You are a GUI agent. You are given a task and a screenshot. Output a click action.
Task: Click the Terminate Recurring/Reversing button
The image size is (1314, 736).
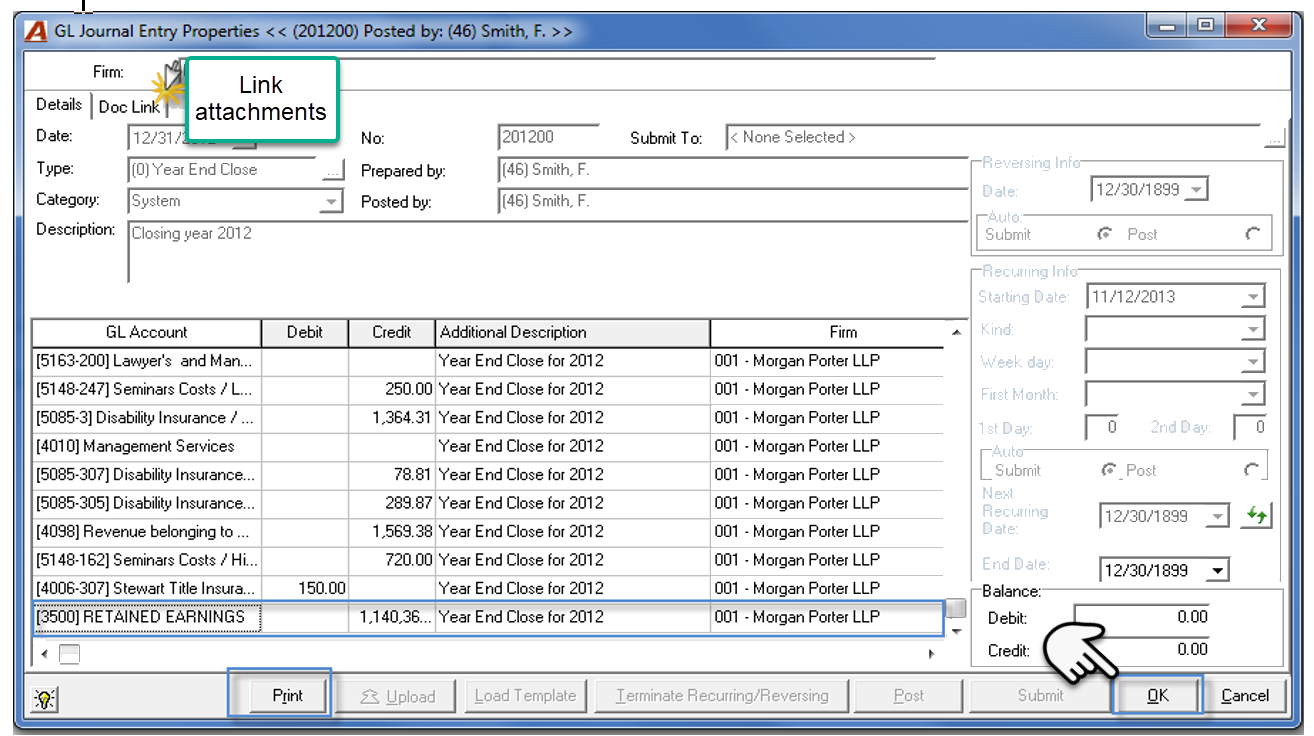point(722,696)
